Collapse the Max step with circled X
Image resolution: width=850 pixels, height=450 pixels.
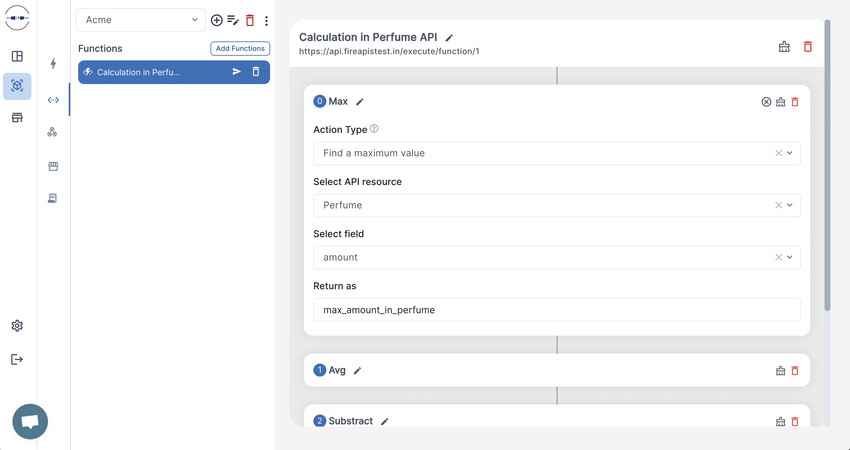pos(766,102)
